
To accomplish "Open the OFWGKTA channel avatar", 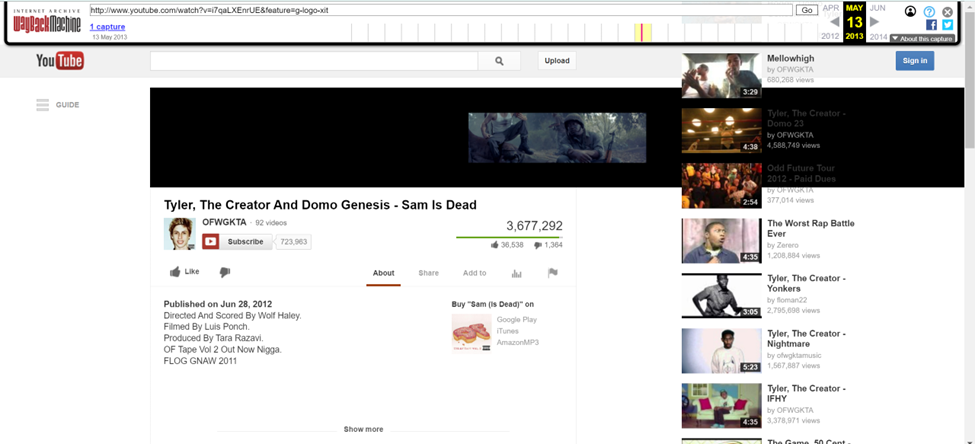I will [x=180, y=234].
